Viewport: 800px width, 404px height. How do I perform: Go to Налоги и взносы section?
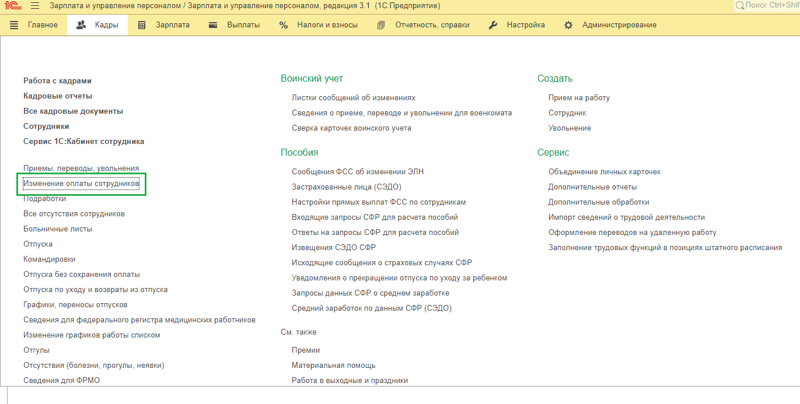click(327, 25)
